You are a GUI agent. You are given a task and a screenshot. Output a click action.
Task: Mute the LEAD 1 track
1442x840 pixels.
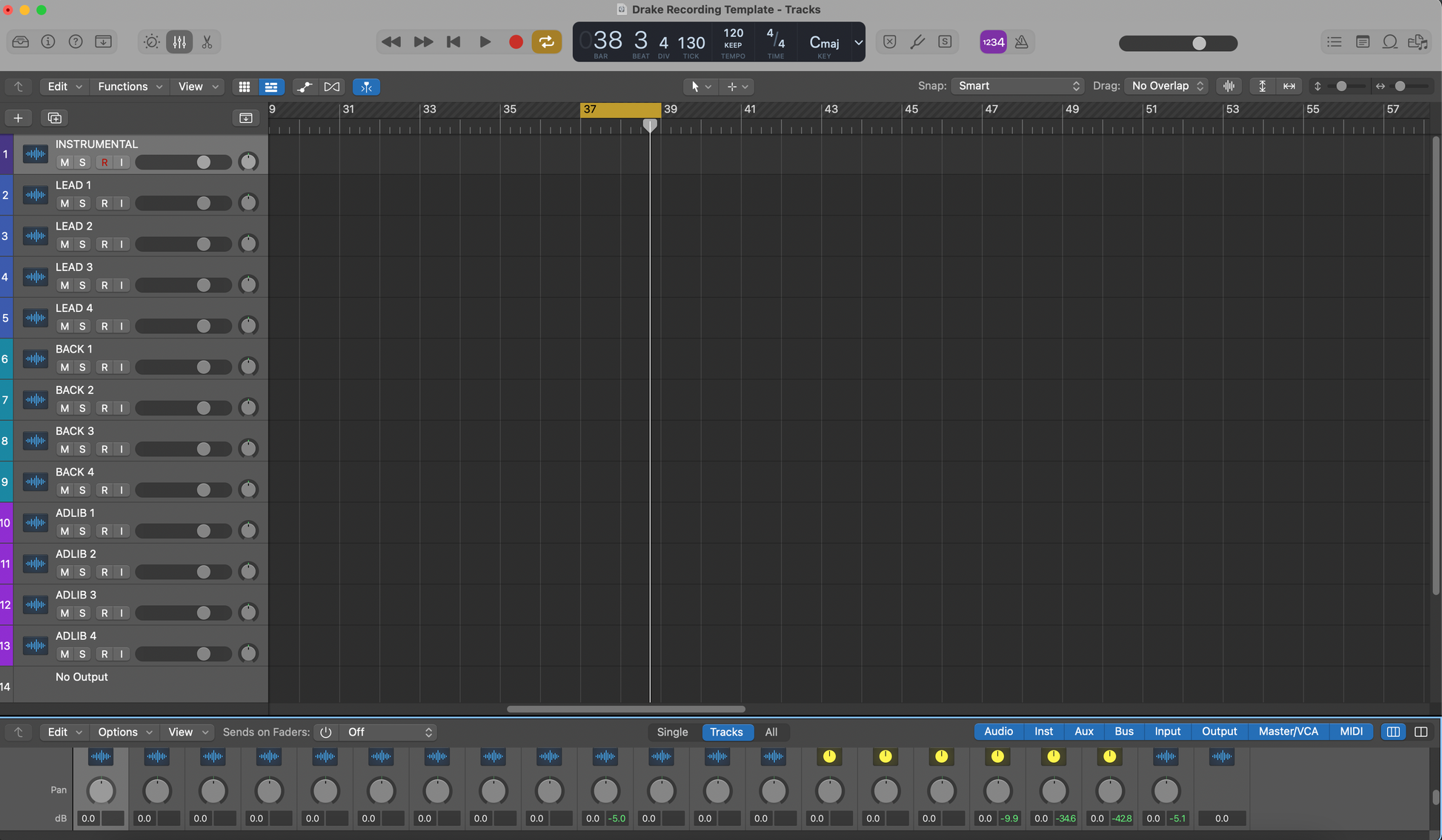pos(64,203)
